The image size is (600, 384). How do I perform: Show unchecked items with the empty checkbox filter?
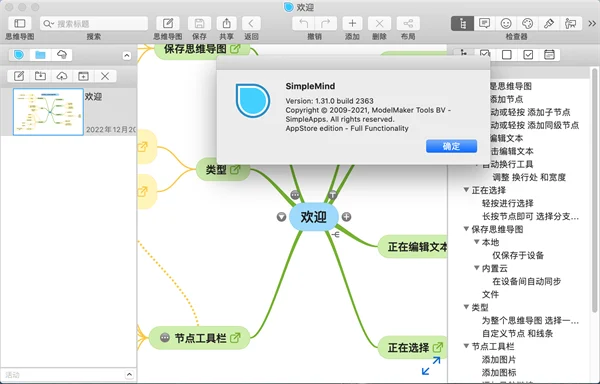click(507, 55)
